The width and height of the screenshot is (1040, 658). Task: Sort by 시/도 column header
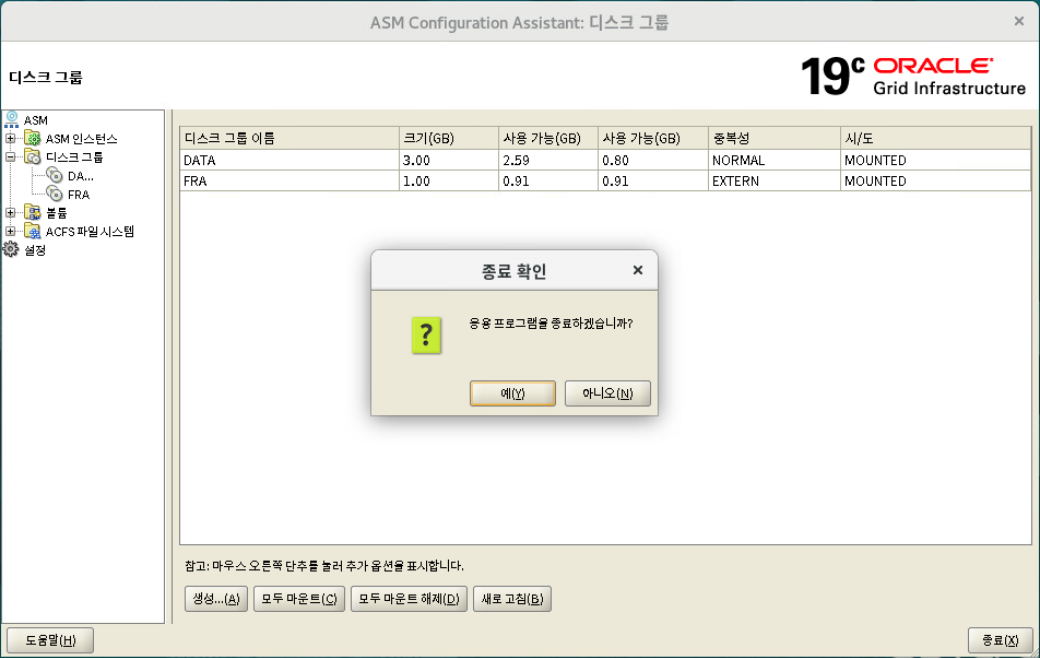[x=935, y=138]
